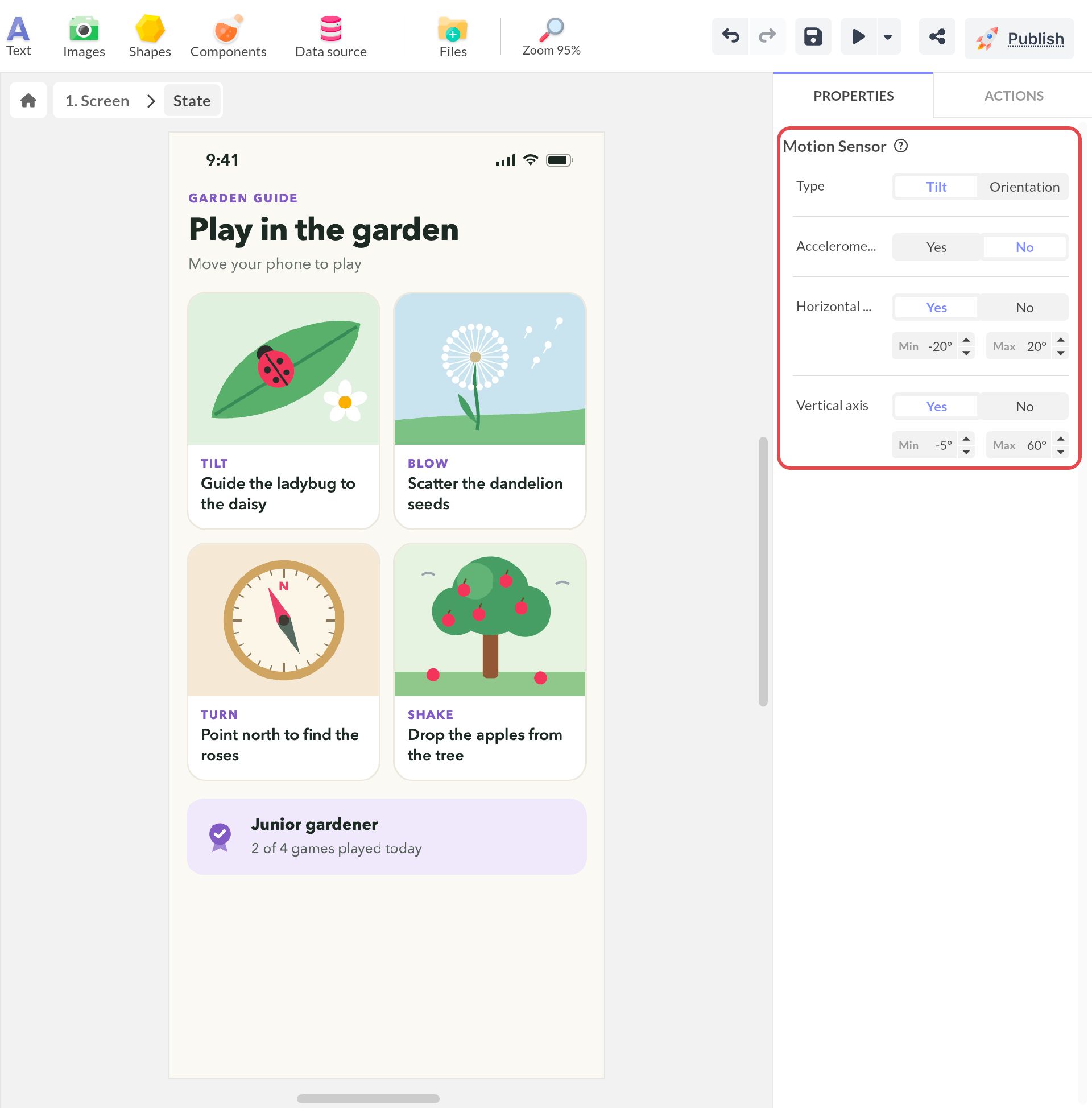1092x1108 pixels.
Task: Open the Shapes tool
Action: [x=150, y=37]
